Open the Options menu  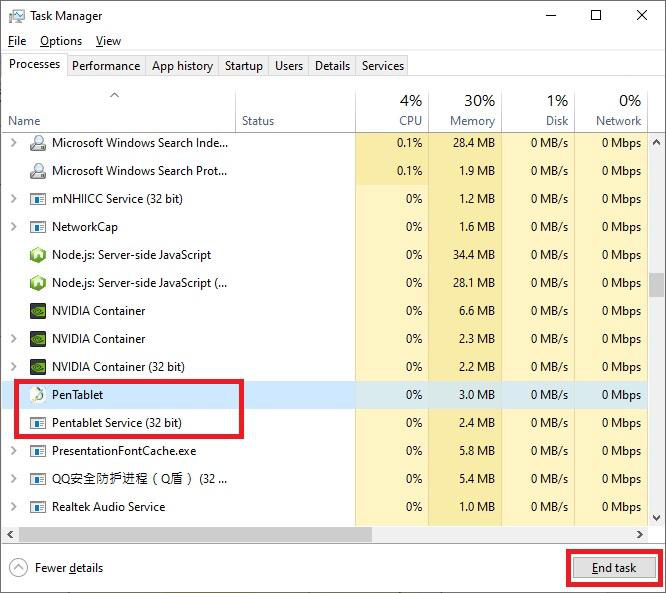[x=61, y=41]
